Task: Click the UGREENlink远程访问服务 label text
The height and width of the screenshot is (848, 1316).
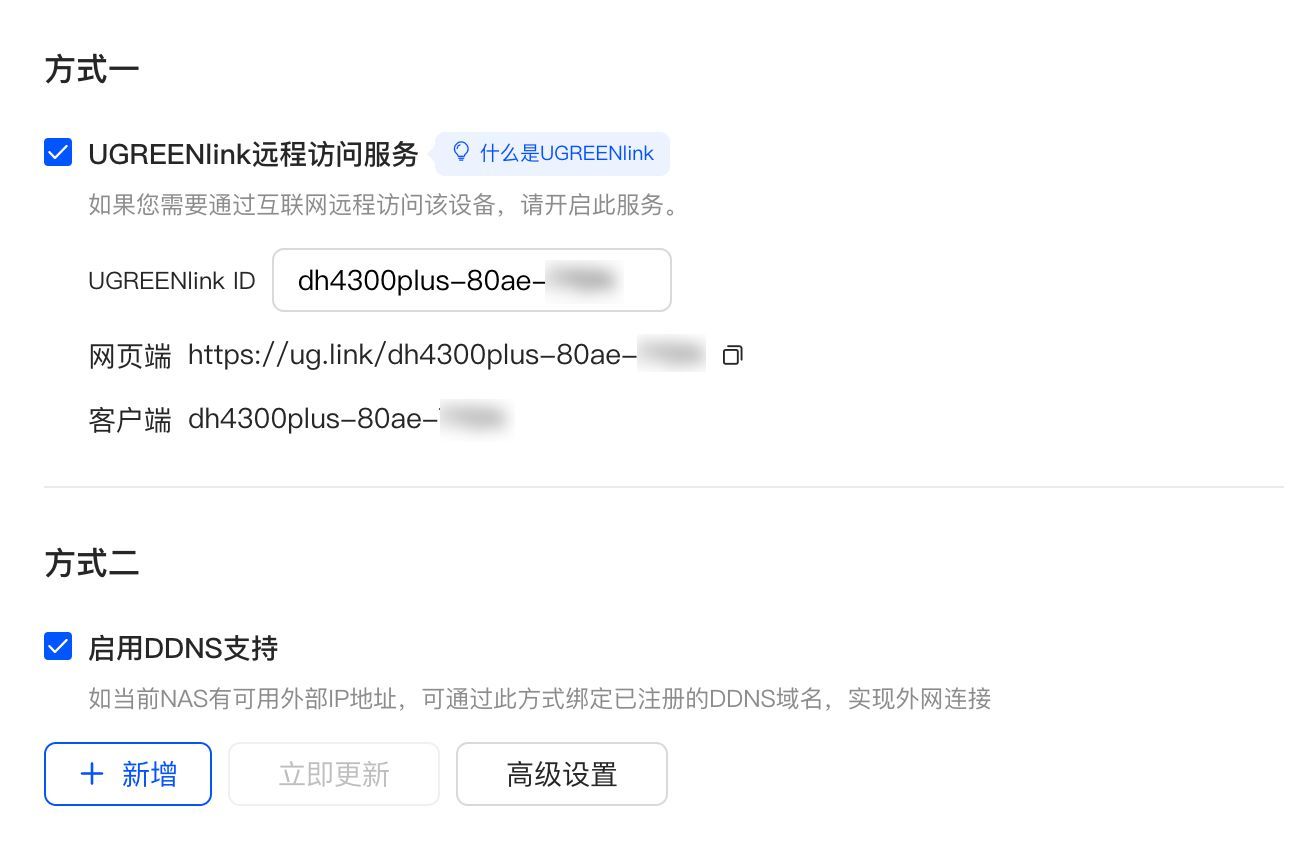Action: (x=253, y=154)
